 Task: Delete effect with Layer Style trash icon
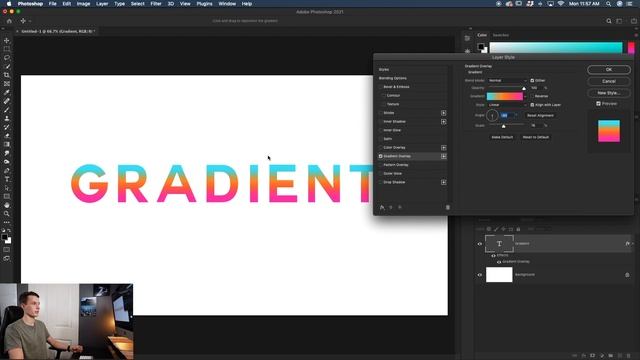447,207
